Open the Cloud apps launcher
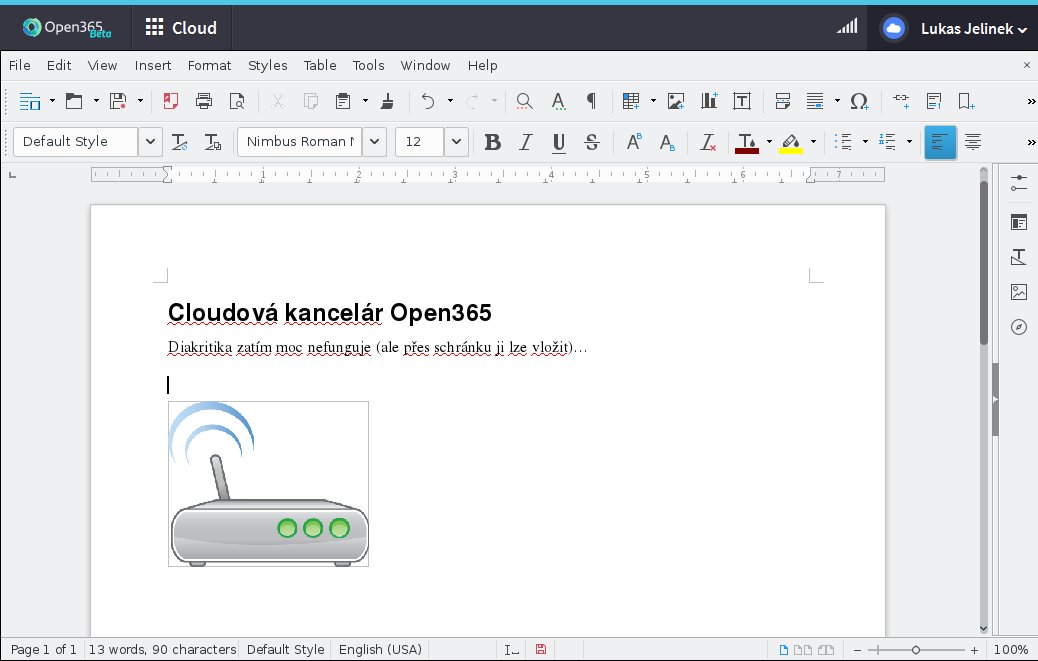Image resolution: width=1038 pixels, height=661 pixels. 181,28
